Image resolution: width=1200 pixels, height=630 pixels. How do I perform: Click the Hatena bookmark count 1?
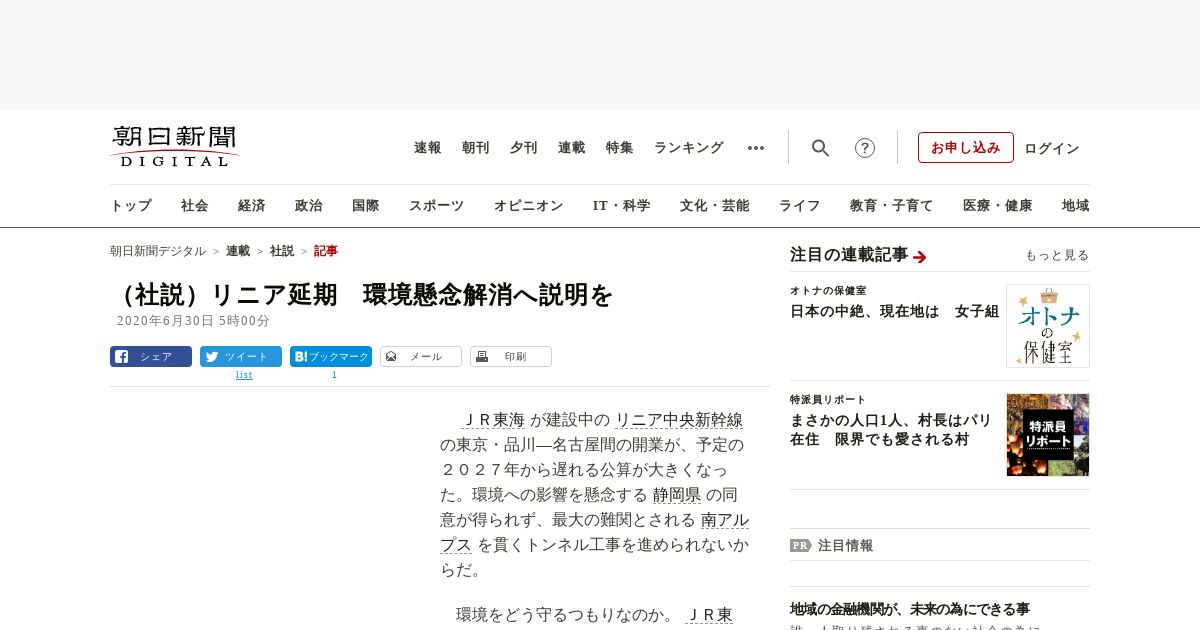[334, 375]
